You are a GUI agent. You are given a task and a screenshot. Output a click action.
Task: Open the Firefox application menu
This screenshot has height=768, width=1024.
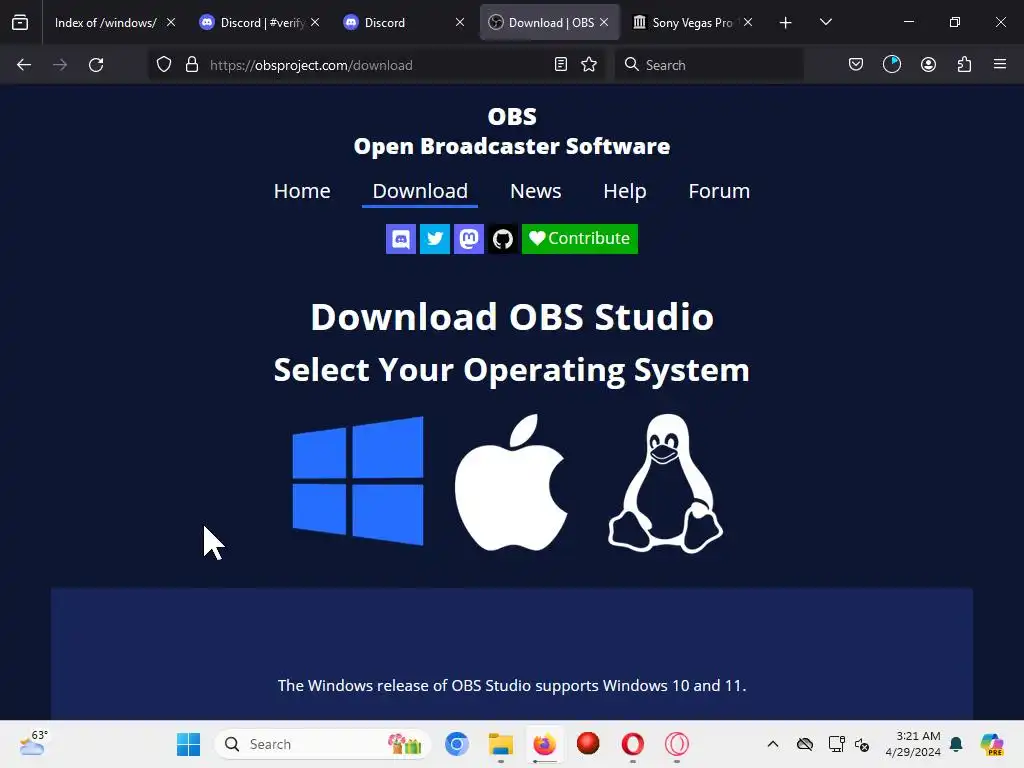click(x=1000, y=65)
